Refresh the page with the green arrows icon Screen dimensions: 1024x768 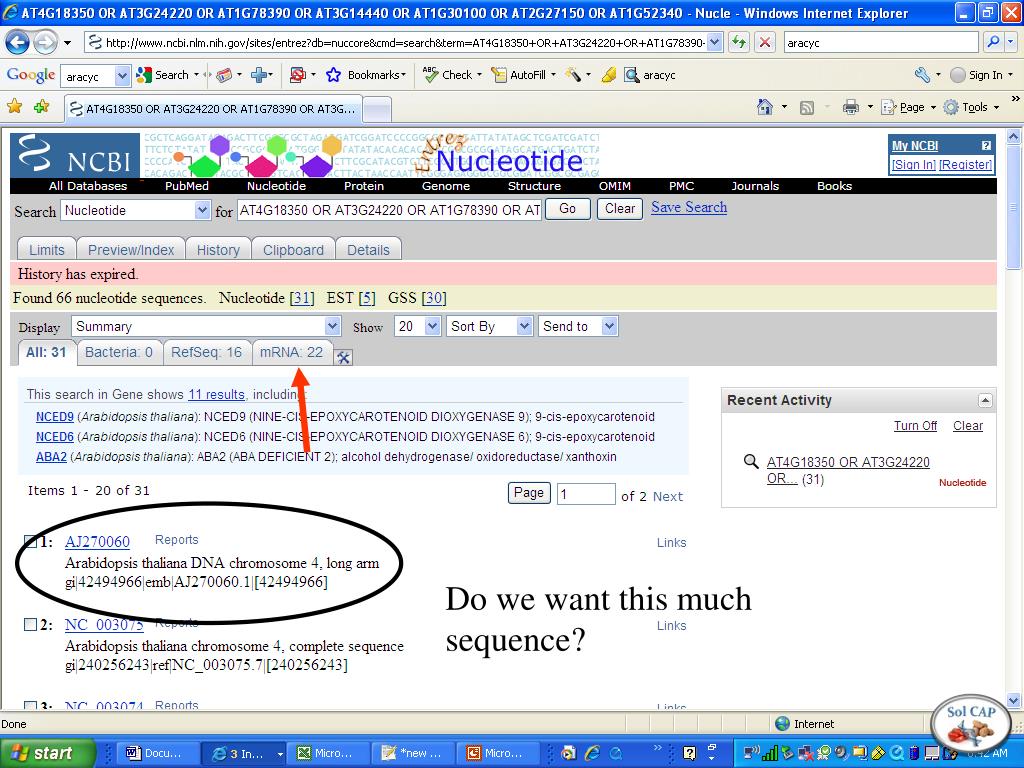pyautogui.click(x=739, y=43)
